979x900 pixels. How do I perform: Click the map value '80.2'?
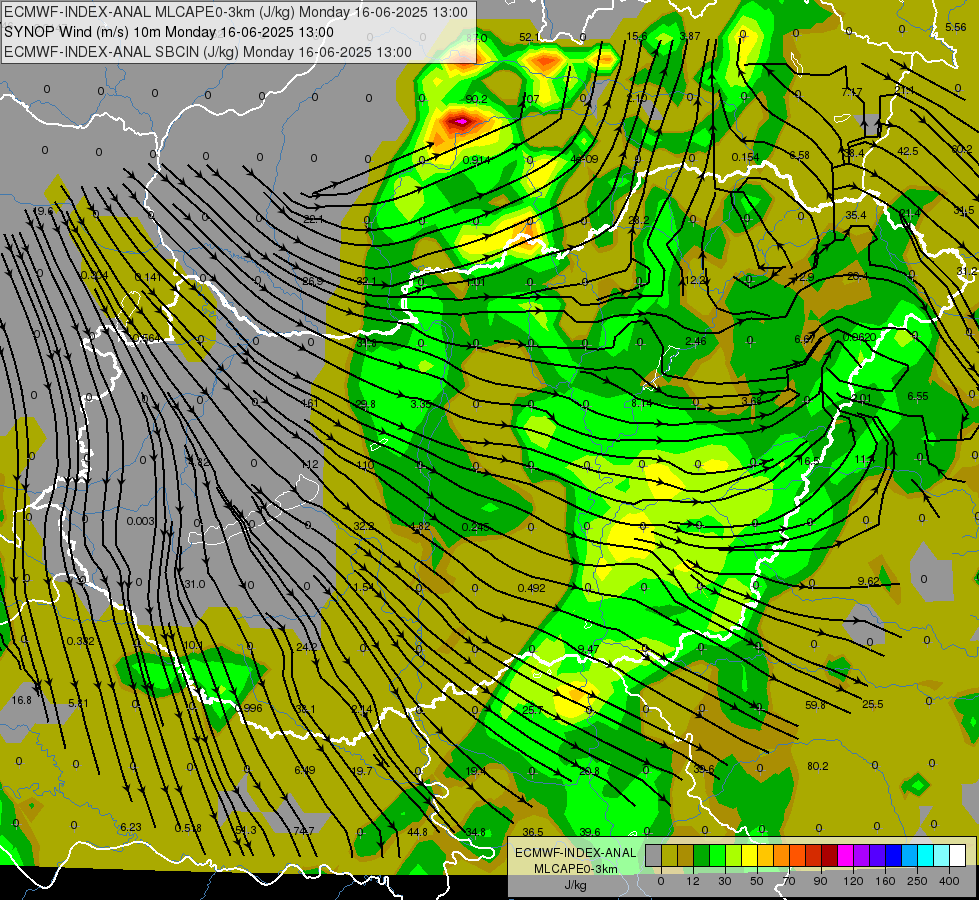coord(817,766)
